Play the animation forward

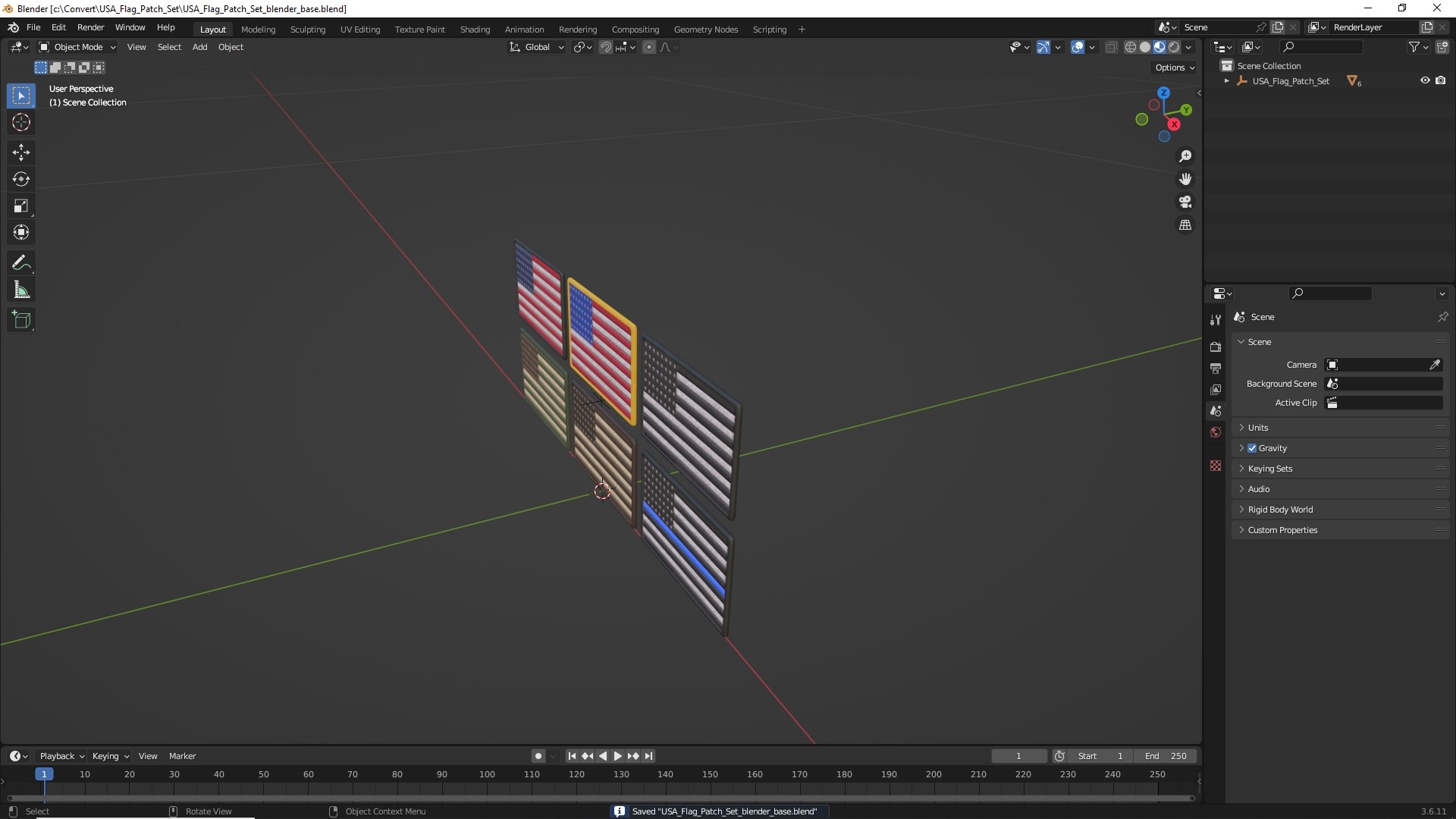click(617, 756)
